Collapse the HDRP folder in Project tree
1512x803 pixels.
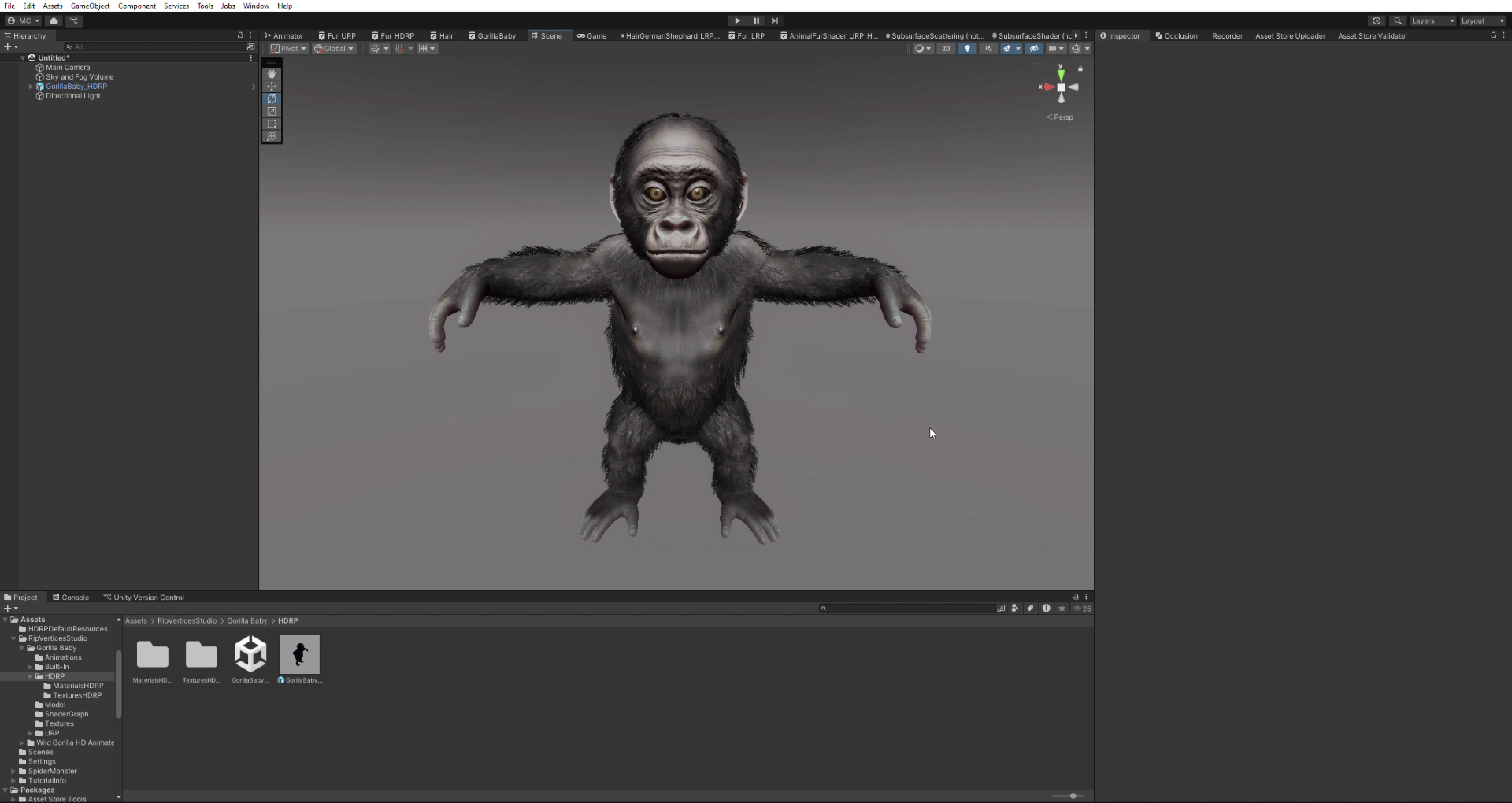coord(30,676)
